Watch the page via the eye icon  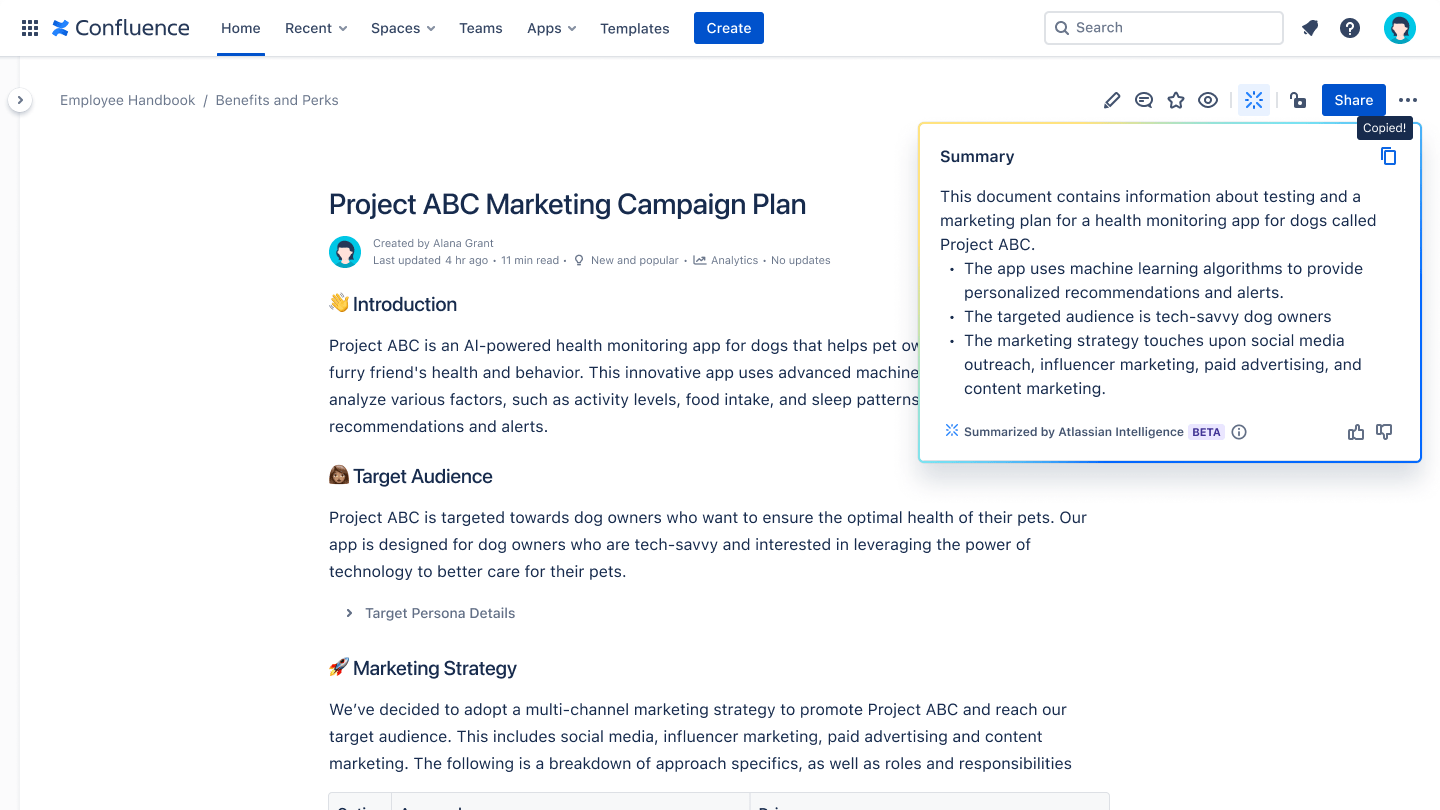pos(1208,100)
